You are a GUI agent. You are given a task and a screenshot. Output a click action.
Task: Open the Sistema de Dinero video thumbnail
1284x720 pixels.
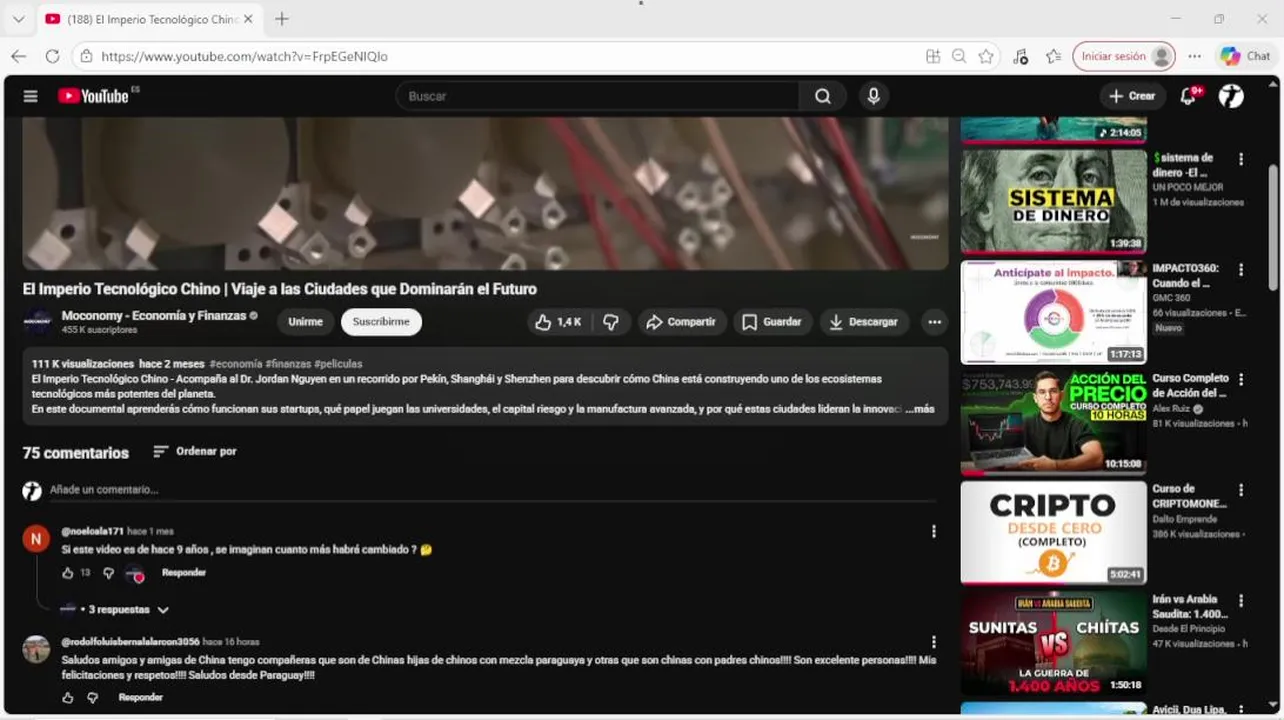tap(1054, 201)
